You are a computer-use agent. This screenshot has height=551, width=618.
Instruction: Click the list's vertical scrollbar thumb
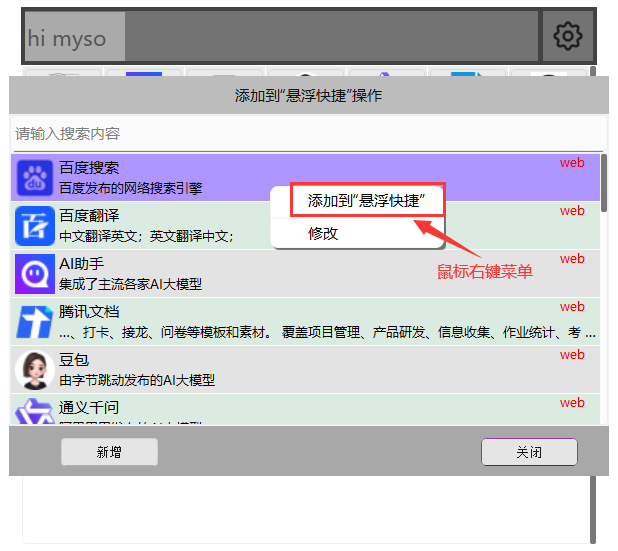pyautogui.click(x=603, y=183)
